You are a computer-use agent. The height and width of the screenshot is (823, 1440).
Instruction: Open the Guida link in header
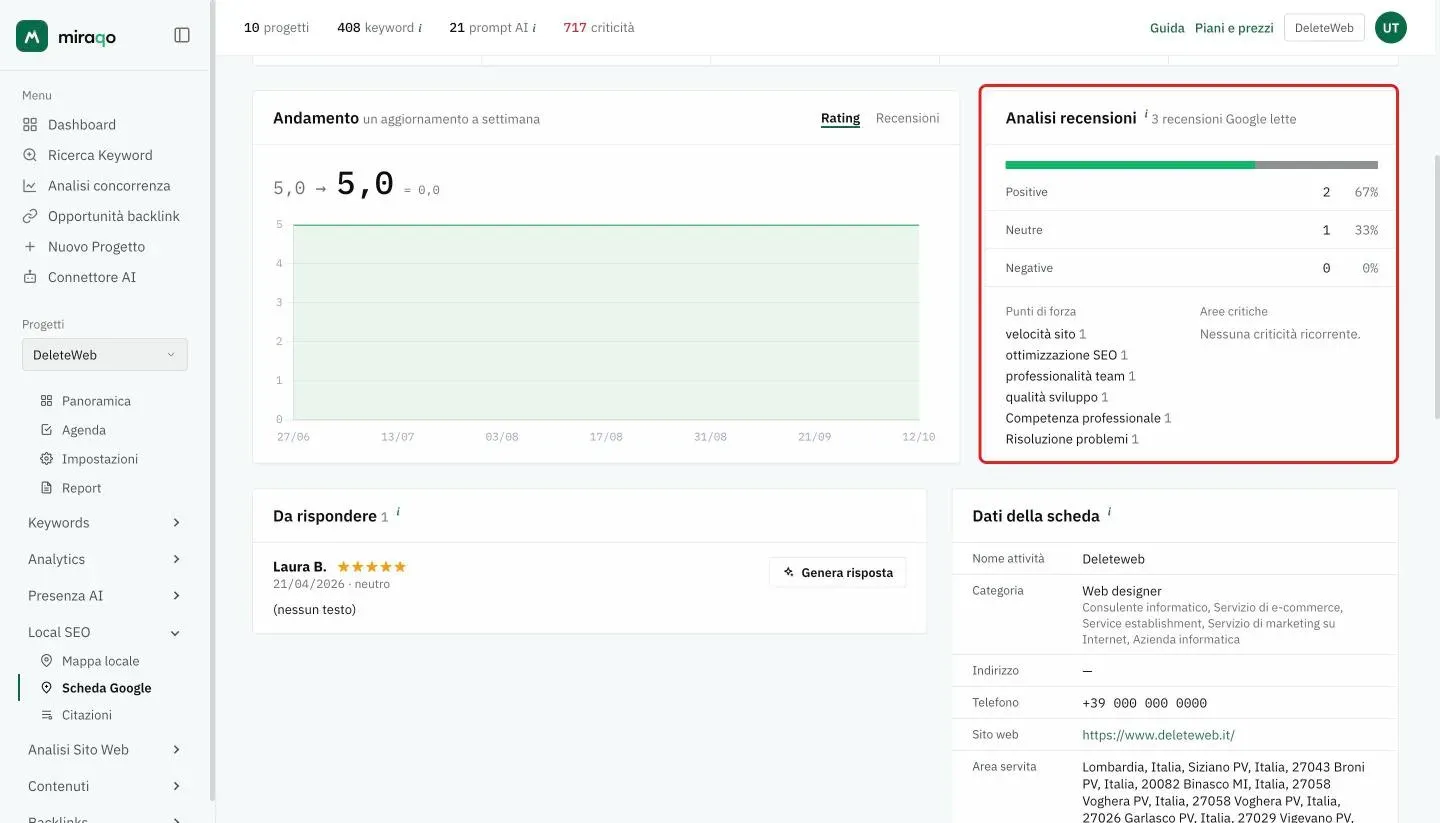tap(1167, 28)
